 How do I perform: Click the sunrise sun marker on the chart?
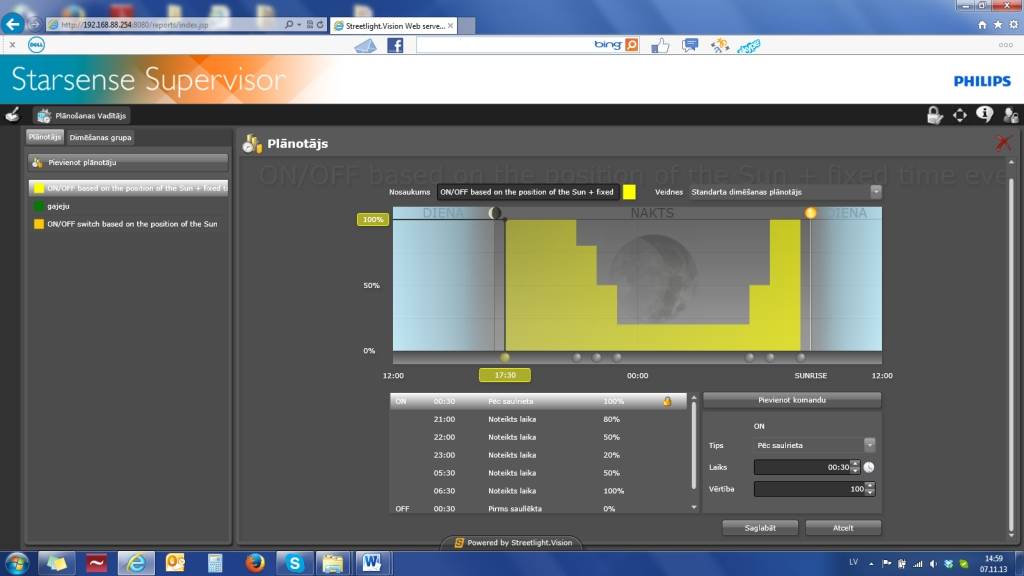[x=810, y=213]
